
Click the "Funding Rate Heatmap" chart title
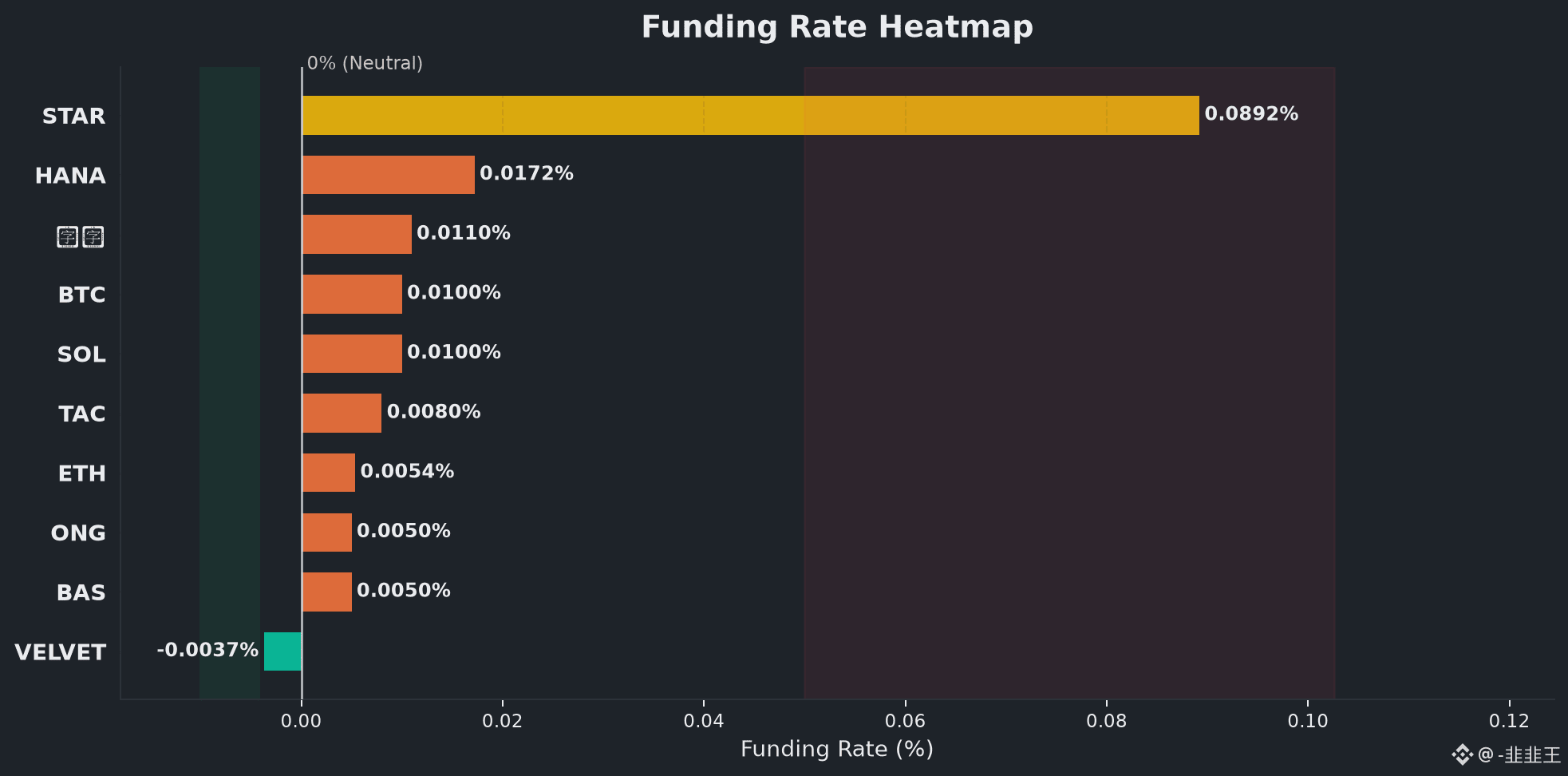click(x=837, y=27)
